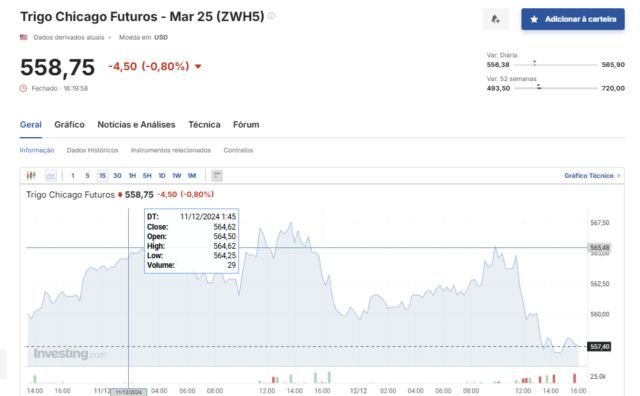Open the Gráfico tab
Screen dimensions: 640x396
click(69, 125)
